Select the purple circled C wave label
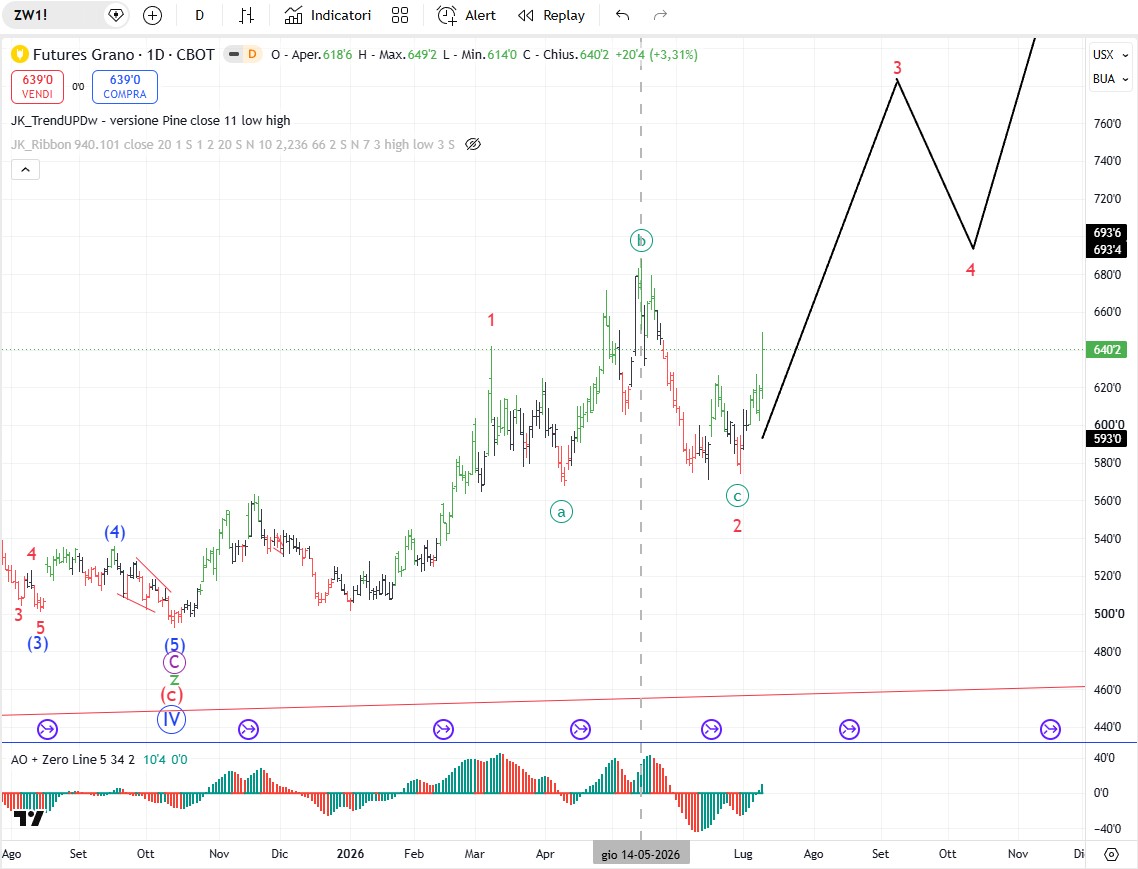The width and height of the screenshot is (1138, 869). [x=174, y=662]
